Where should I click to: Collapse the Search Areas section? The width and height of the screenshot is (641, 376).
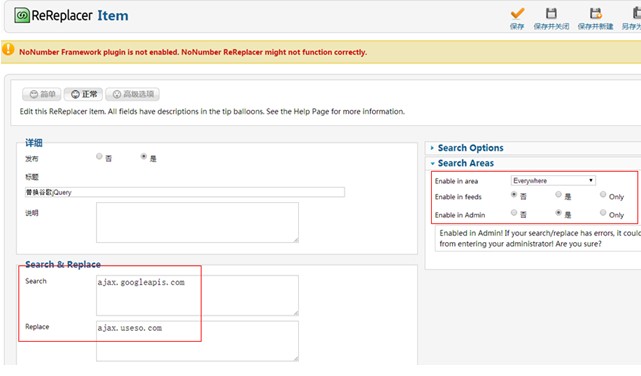[465, 163]
